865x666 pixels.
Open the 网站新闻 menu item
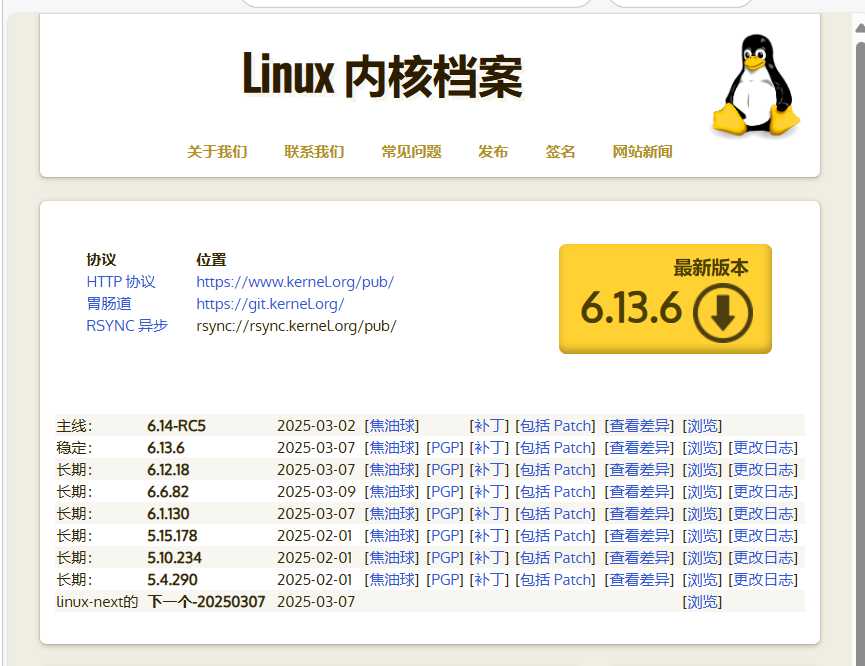(642, 152)
